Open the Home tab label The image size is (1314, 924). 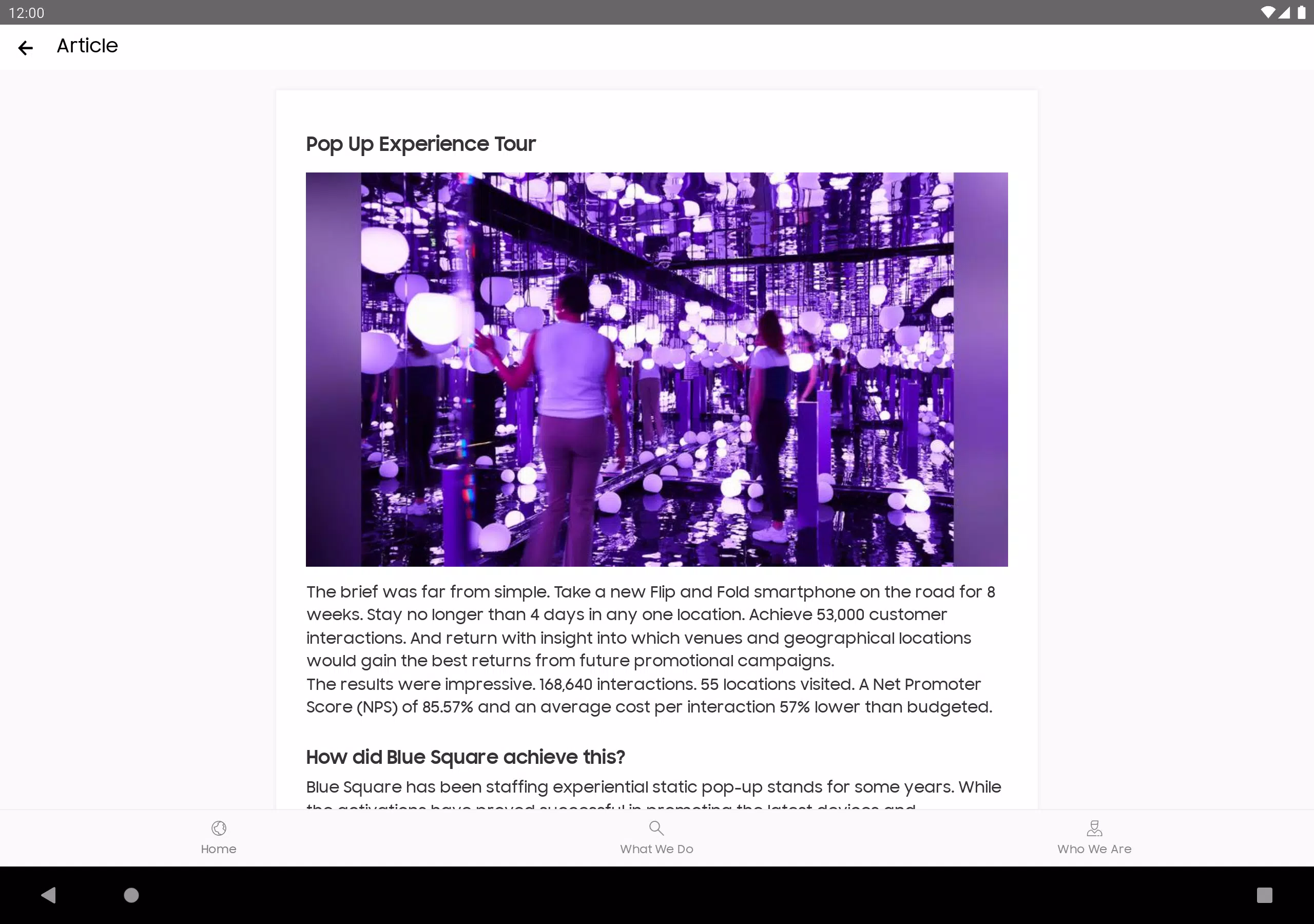pyautogui.click(x=219, y=849)
